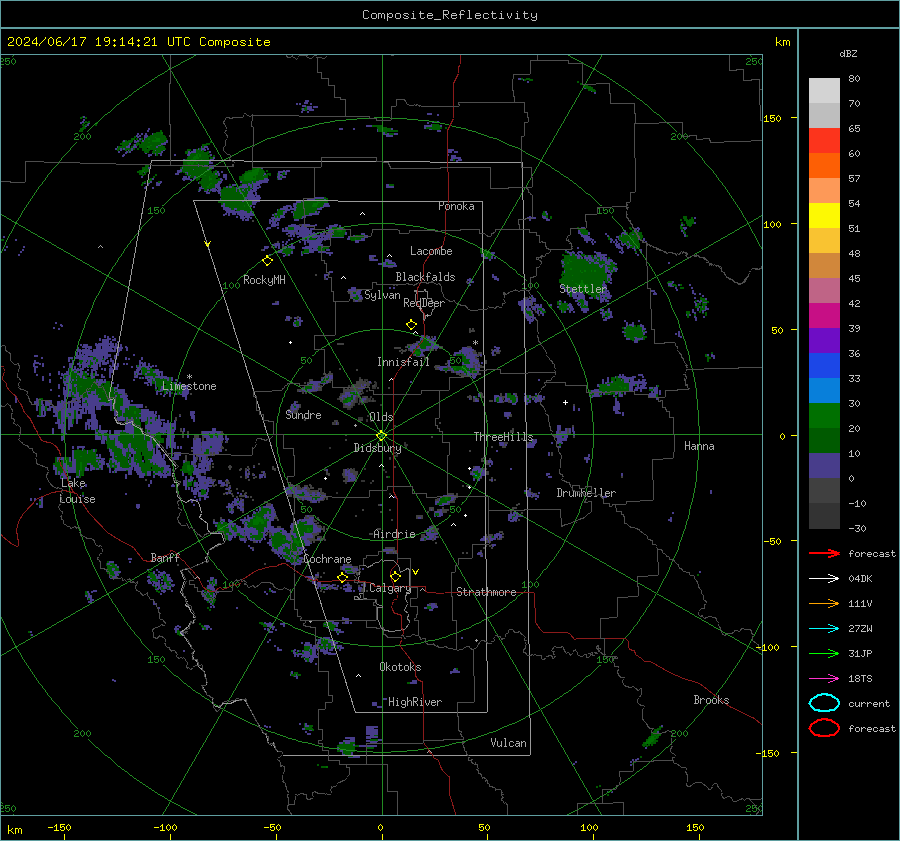This screenshot has height=841, width=900.
Task: Click the cyan current ellipse icon
Action: coord(824,703)
